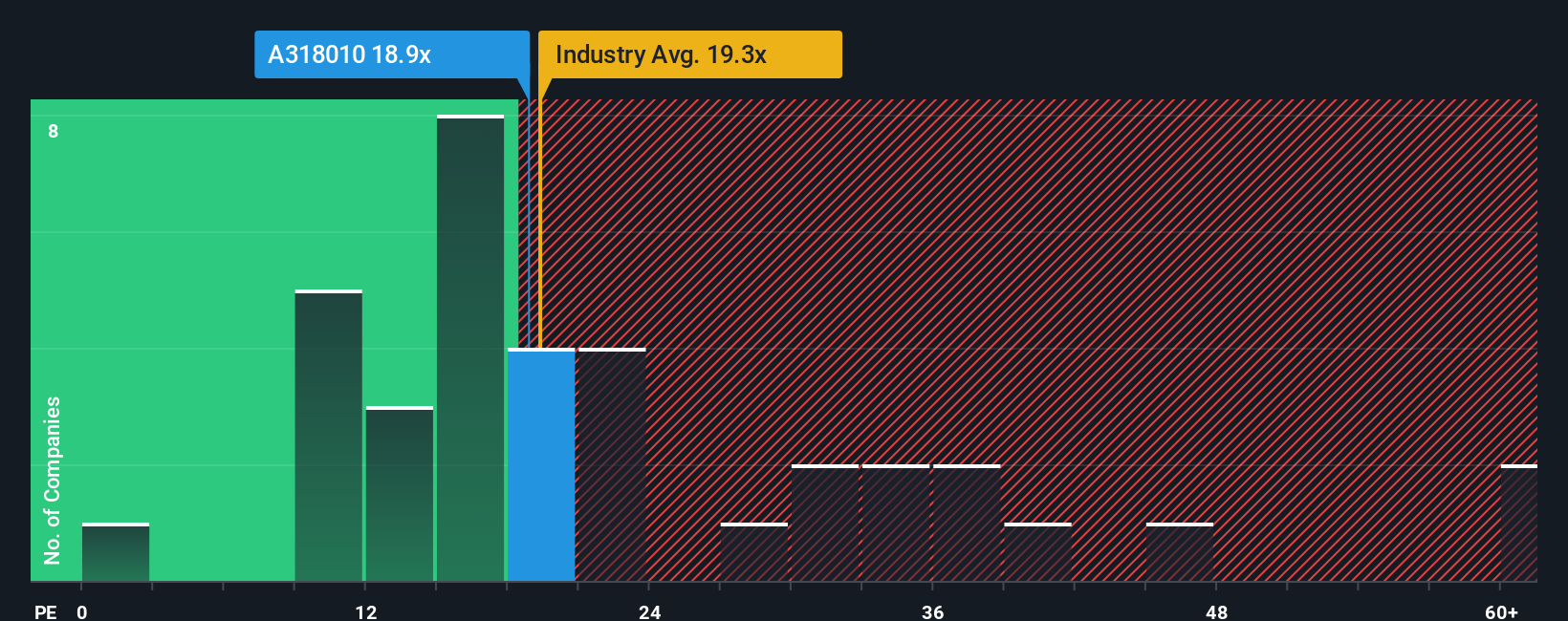
Task: Click the 'PE' axis title
Action: click(46, 611)
